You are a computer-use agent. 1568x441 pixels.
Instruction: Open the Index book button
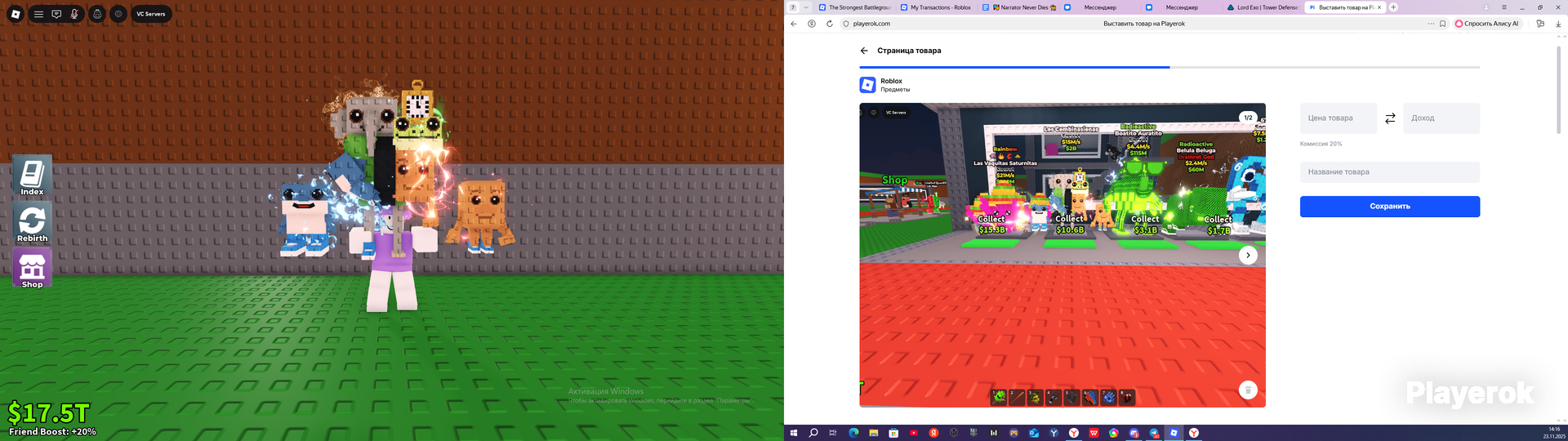click(x=32, y=176)
